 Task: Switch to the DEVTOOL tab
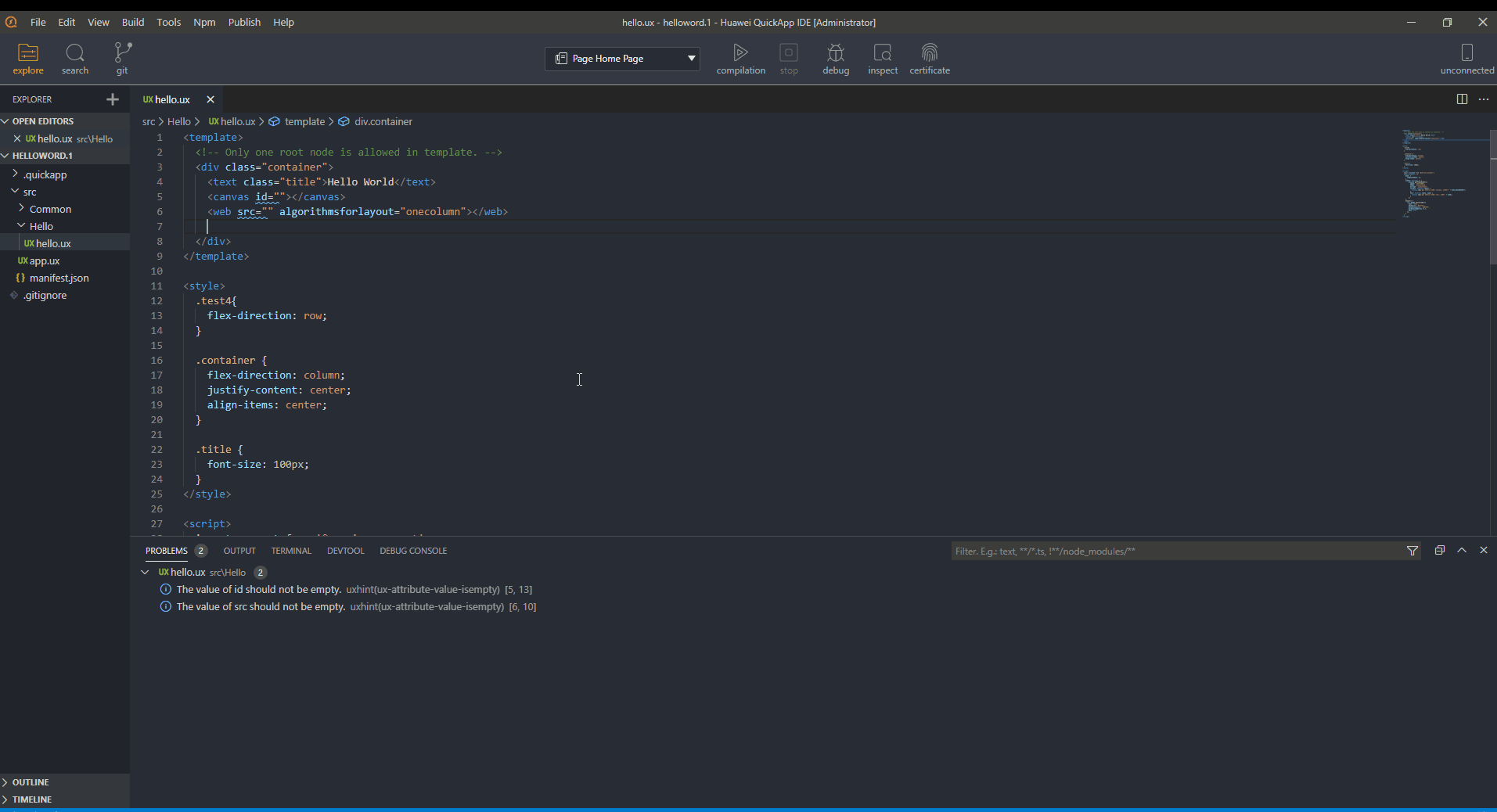345,551
